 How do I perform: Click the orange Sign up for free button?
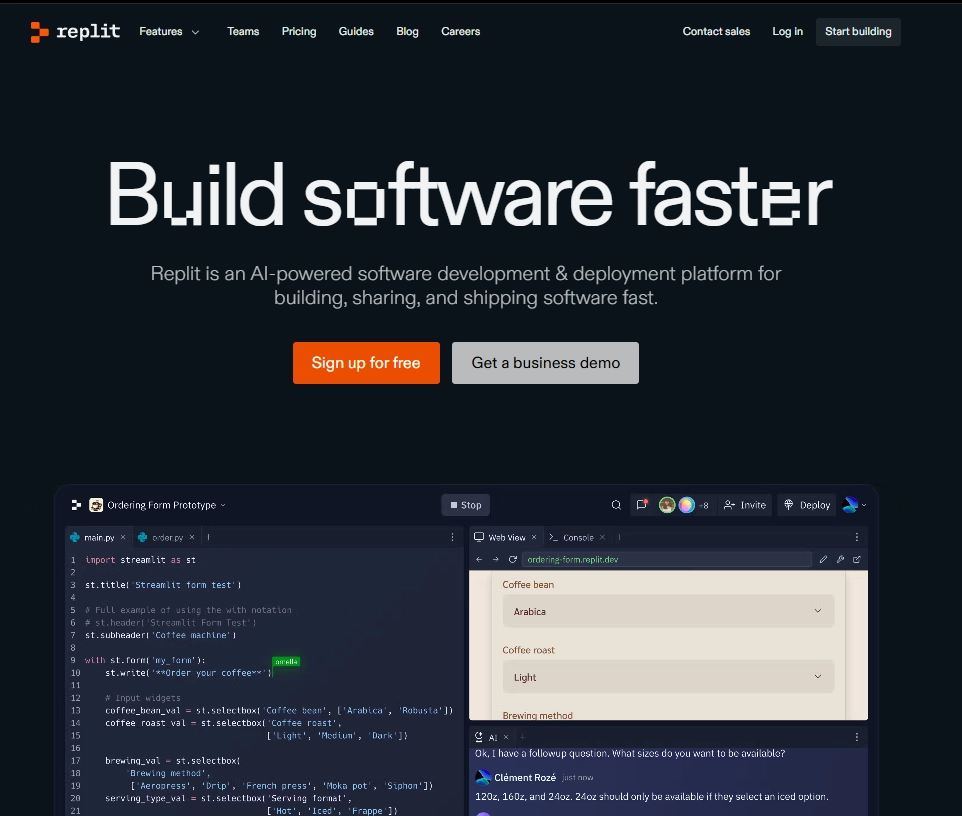click(x=366, y=363)
